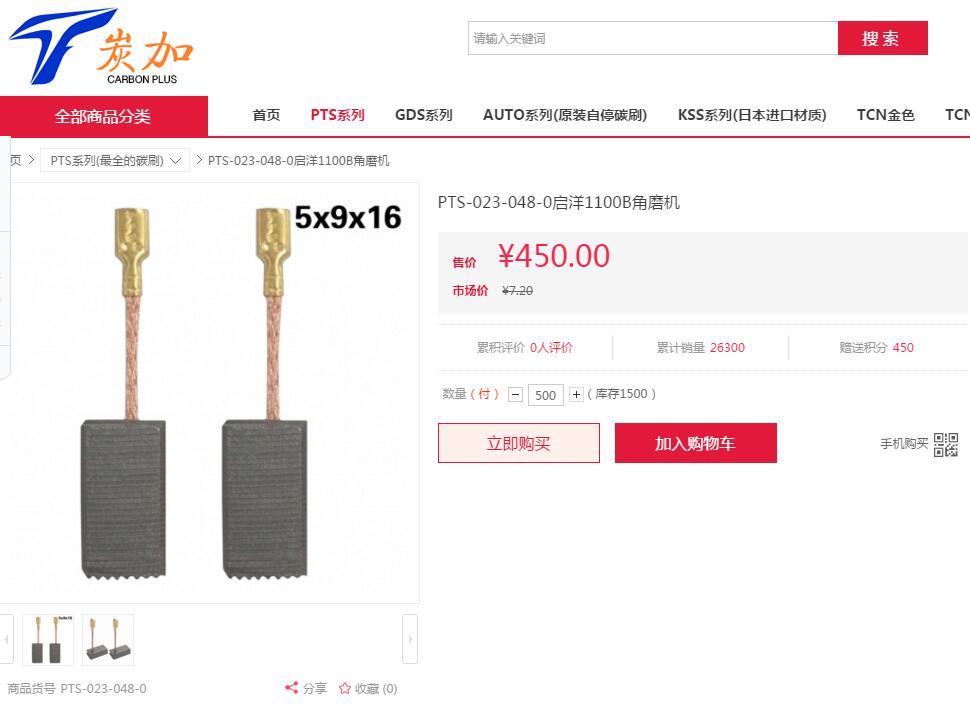Click the Carbon Plus logo
970x708 pixels.
pos(101,46)
